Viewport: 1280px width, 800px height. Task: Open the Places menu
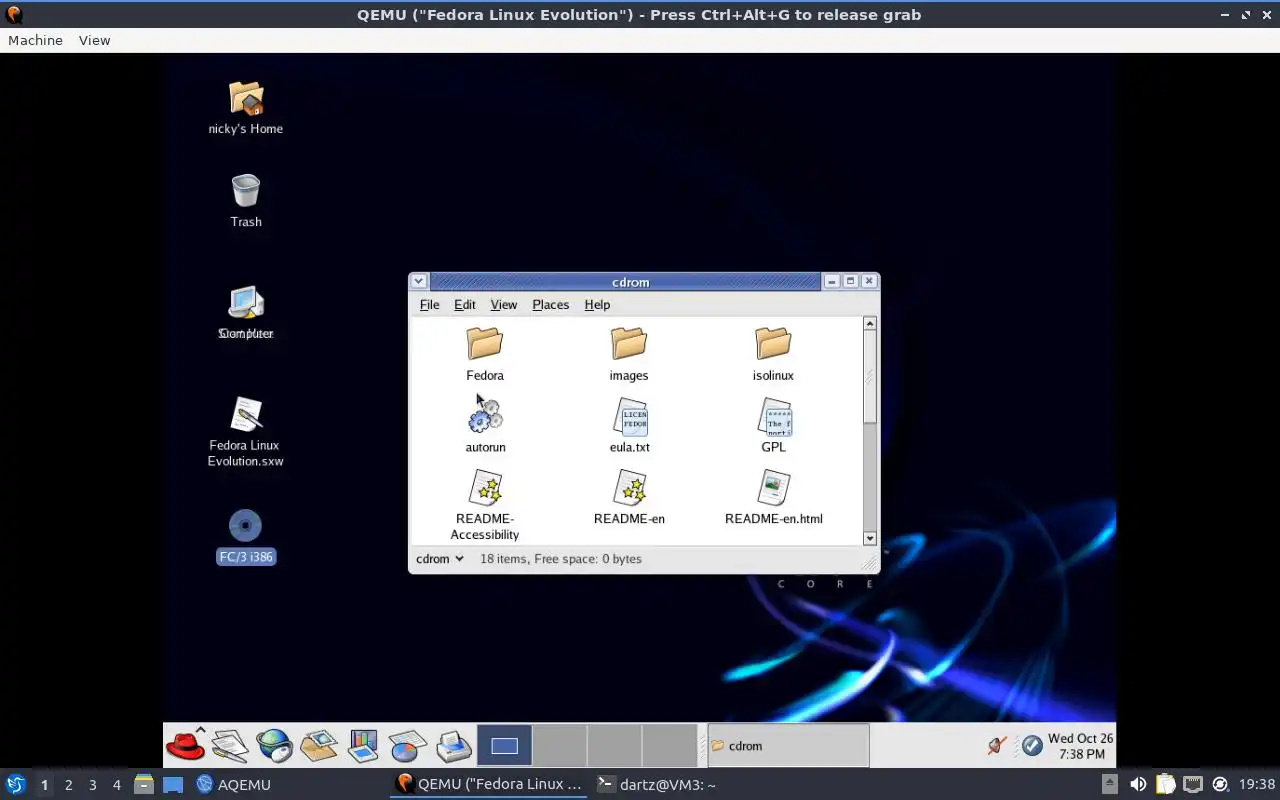pyautogui.click(x=550, y=304)
